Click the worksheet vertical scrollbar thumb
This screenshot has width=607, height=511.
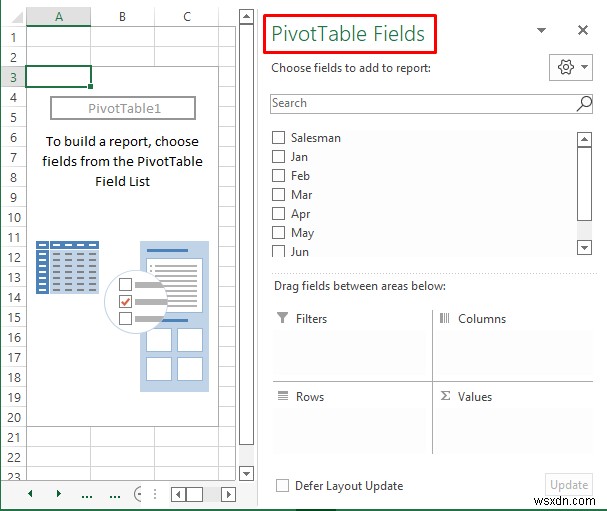[246, 234]
